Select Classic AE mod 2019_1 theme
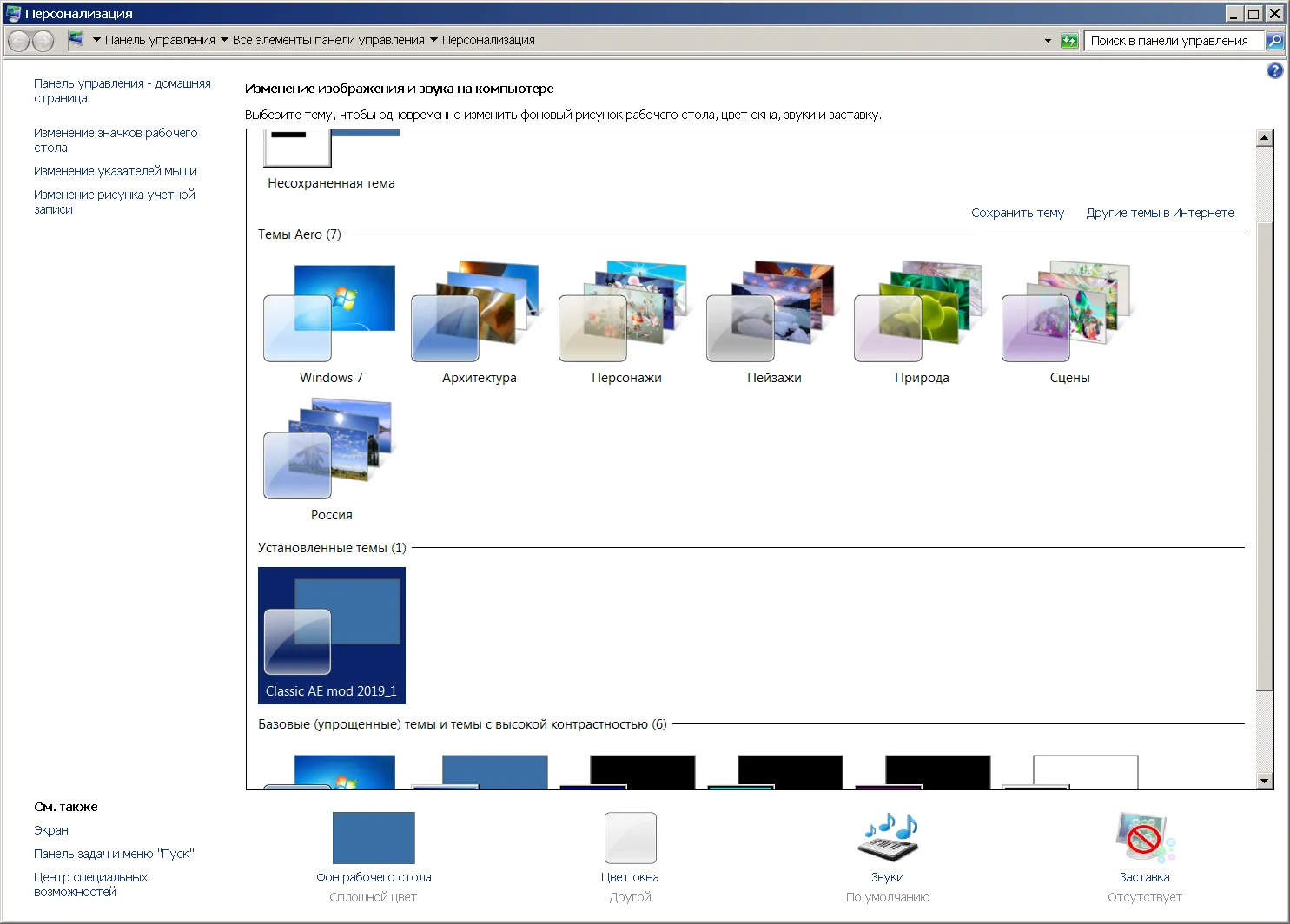Image resolution: width=1290 pixels, height=924 pixels. point(331,636)
